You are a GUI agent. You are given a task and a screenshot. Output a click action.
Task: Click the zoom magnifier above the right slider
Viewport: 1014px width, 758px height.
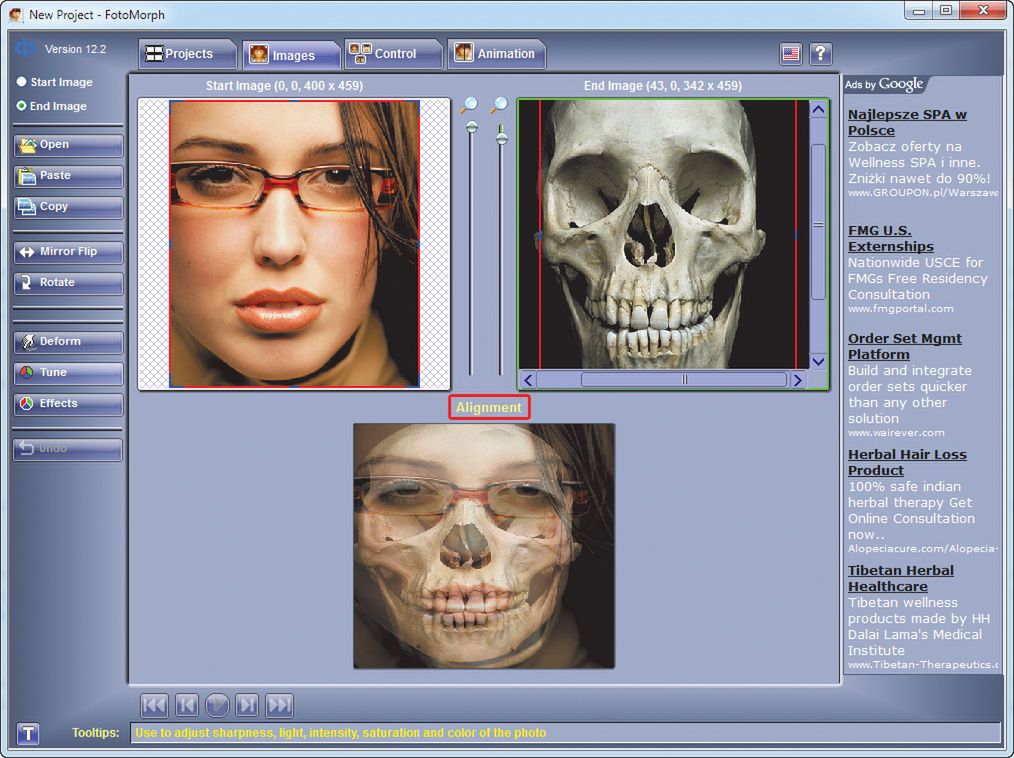pyautogui.click(x=499, y=104)
